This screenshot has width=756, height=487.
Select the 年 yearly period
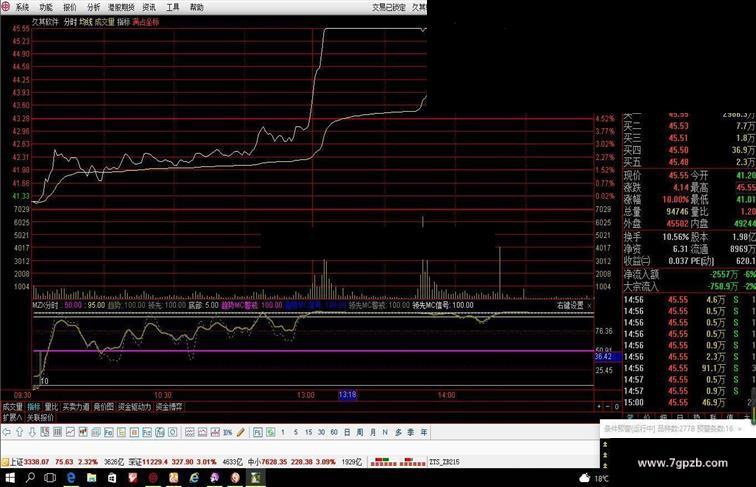[x=423, y=432]
